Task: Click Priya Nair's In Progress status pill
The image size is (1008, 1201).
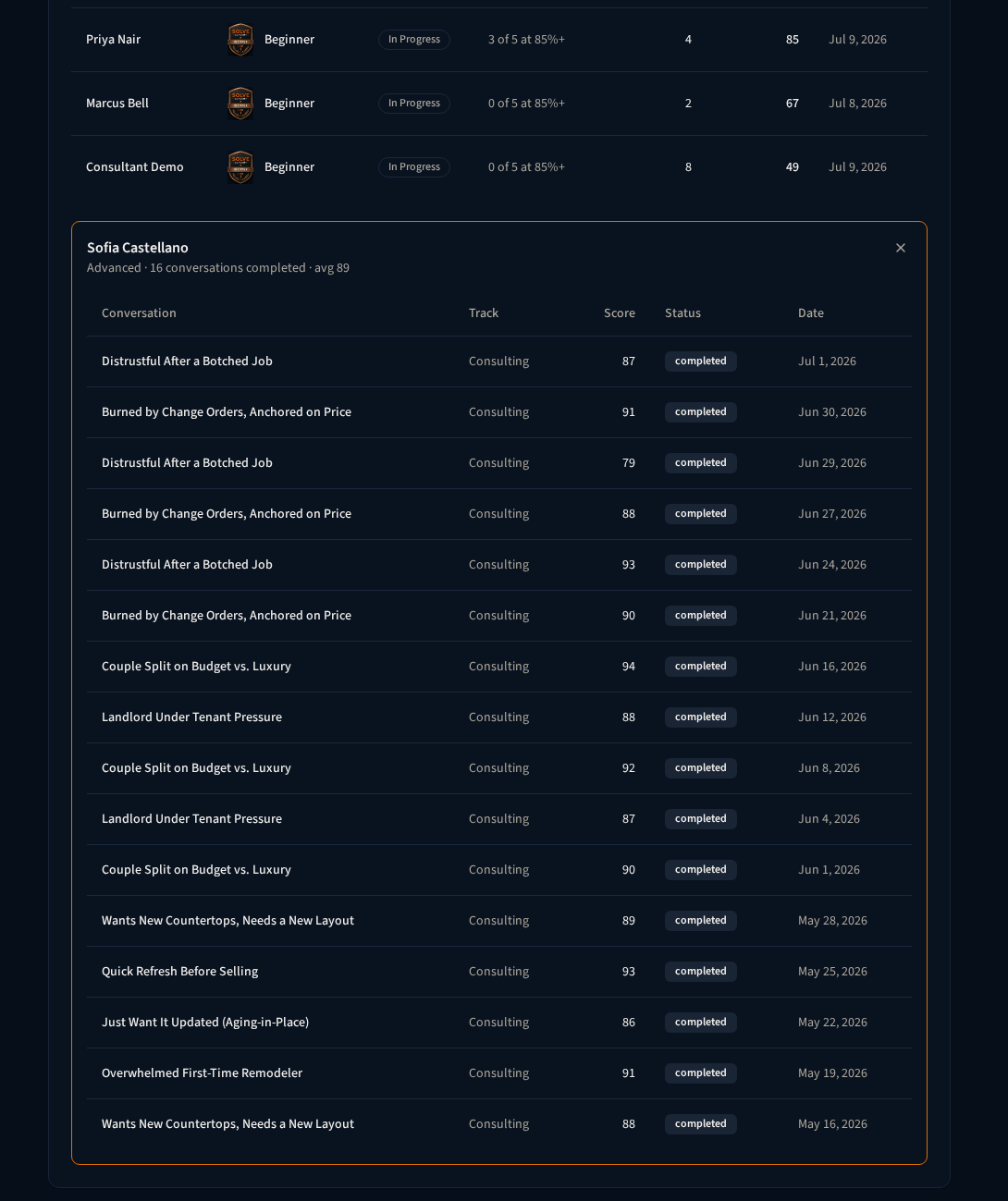Action: [414, 40]
